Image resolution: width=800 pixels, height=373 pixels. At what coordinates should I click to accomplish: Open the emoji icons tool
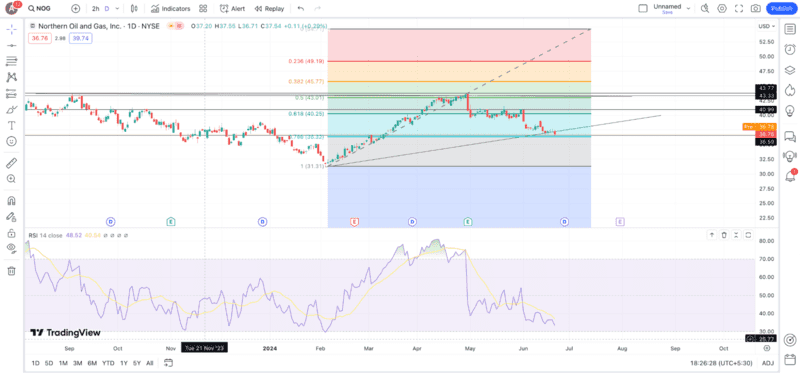(11, 141)
